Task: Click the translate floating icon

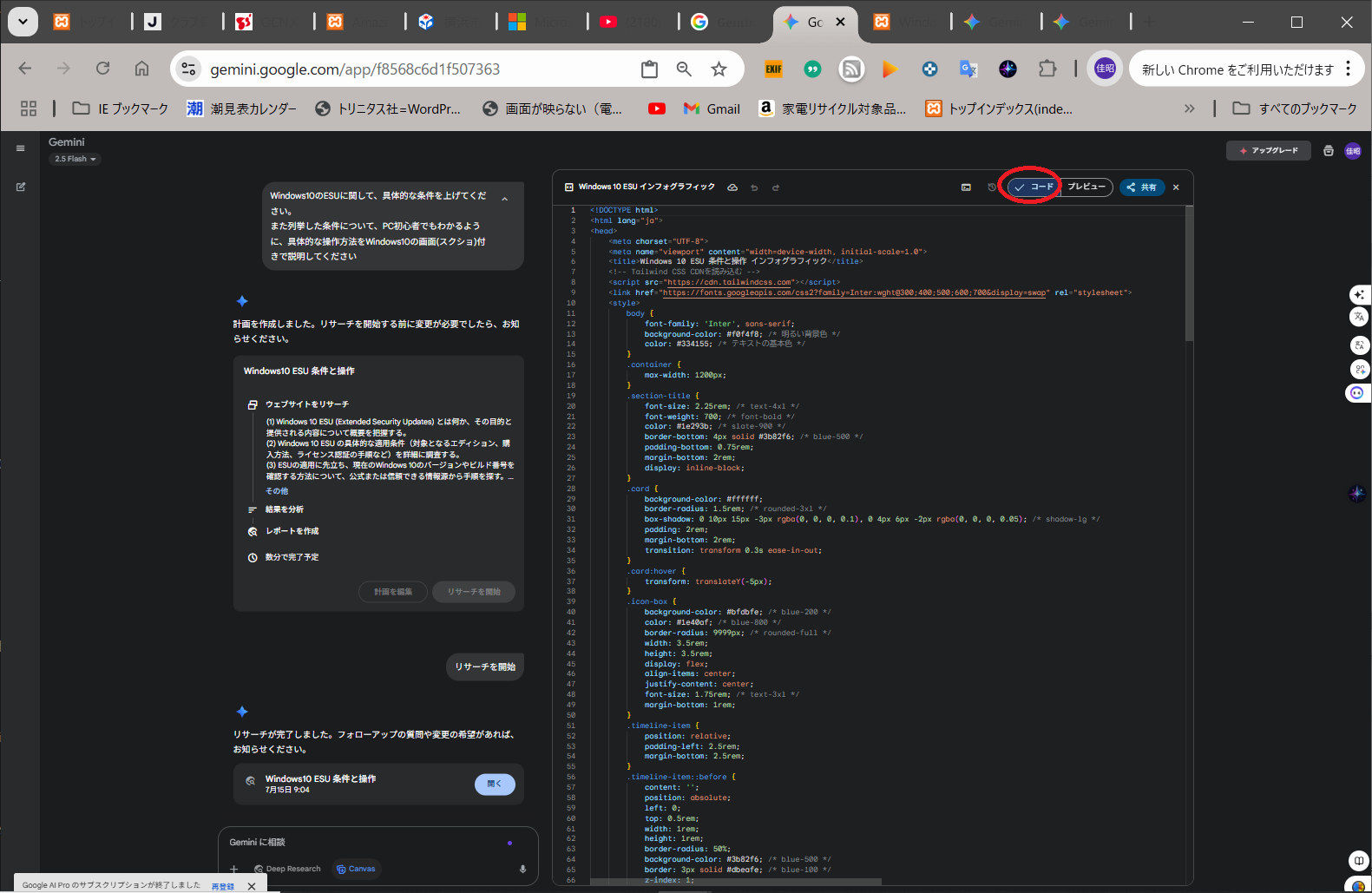Action: click(1359, 318)
